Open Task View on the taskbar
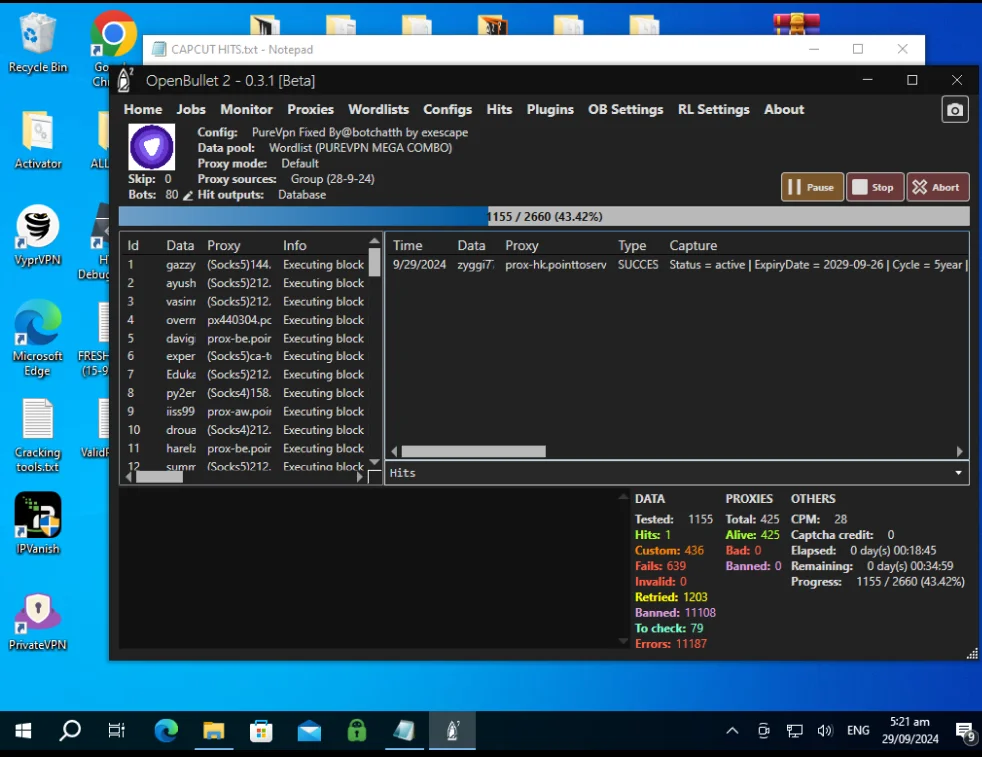 pyautogui.click(x=116, y=731)
